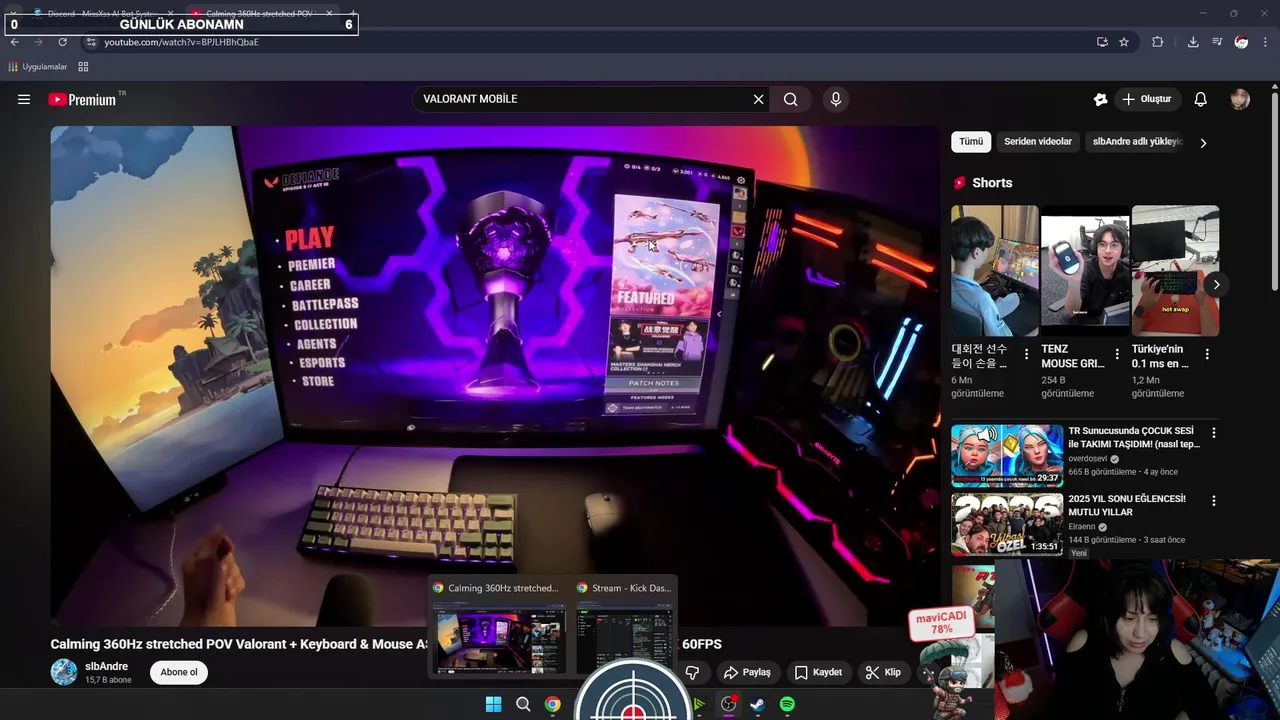Screen dimensions: 1280x720
Task: Open the Uygulamalar bookmarks shortcut
Action: (x=38, y=67)
